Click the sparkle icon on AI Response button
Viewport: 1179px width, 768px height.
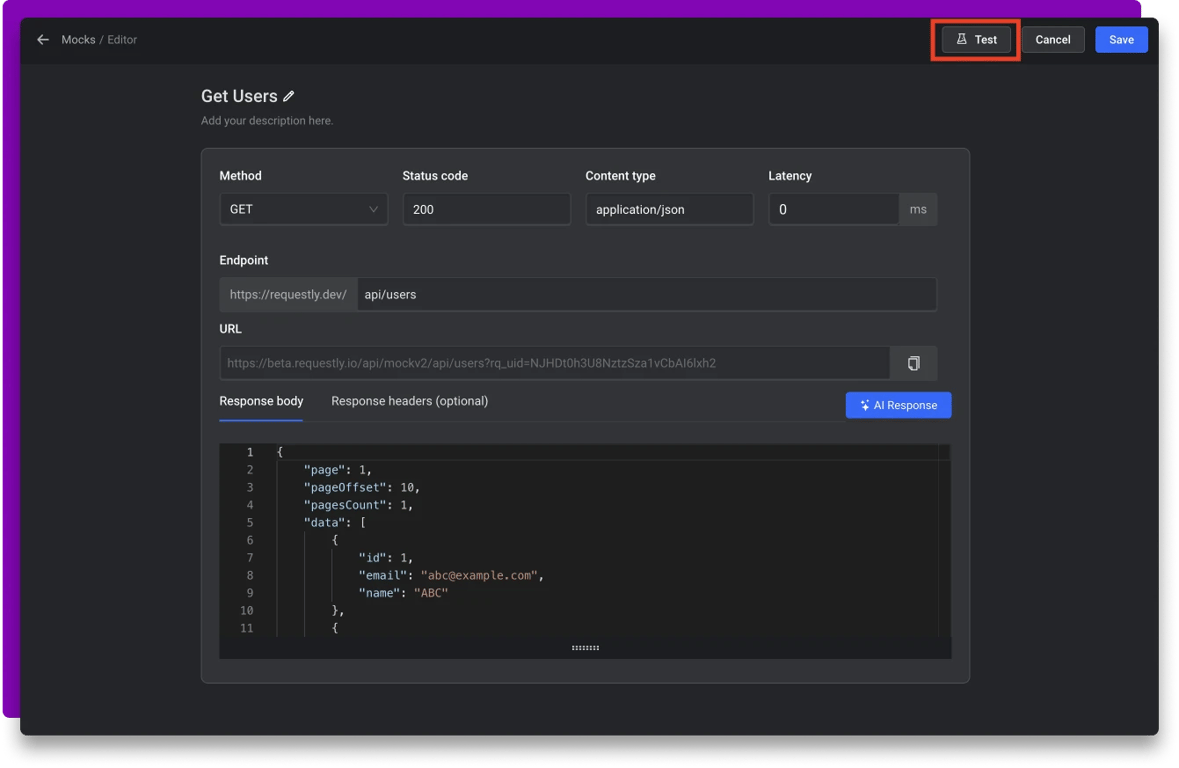point(865,404)
